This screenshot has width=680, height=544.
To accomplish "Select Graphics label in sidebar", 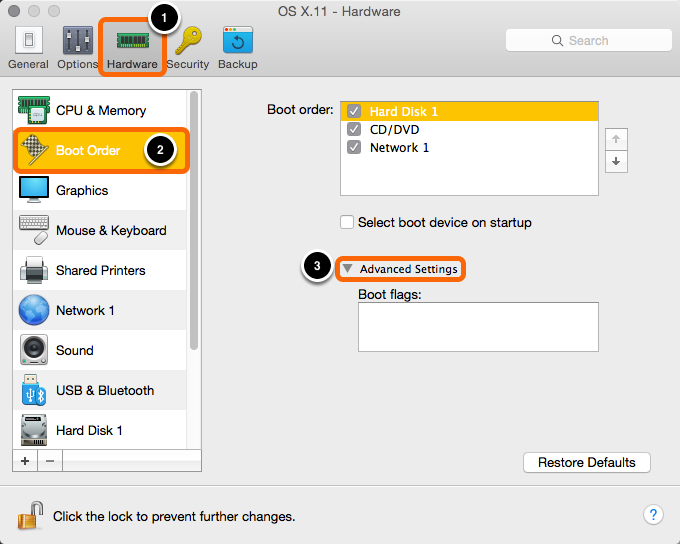I will coord(82,190).
